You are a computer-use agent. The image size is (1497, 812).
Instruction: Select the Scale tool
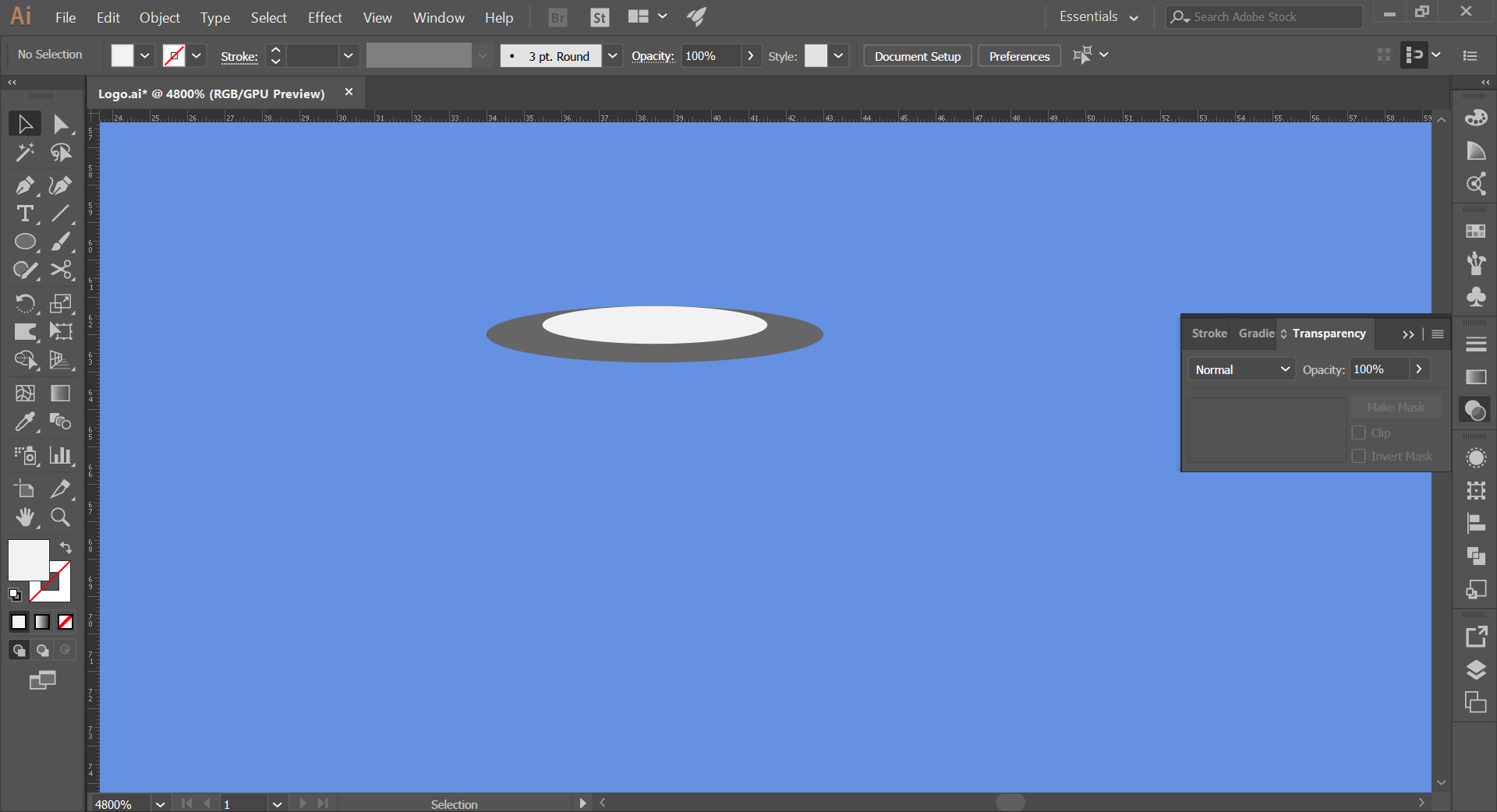click(x=61, y=303)
